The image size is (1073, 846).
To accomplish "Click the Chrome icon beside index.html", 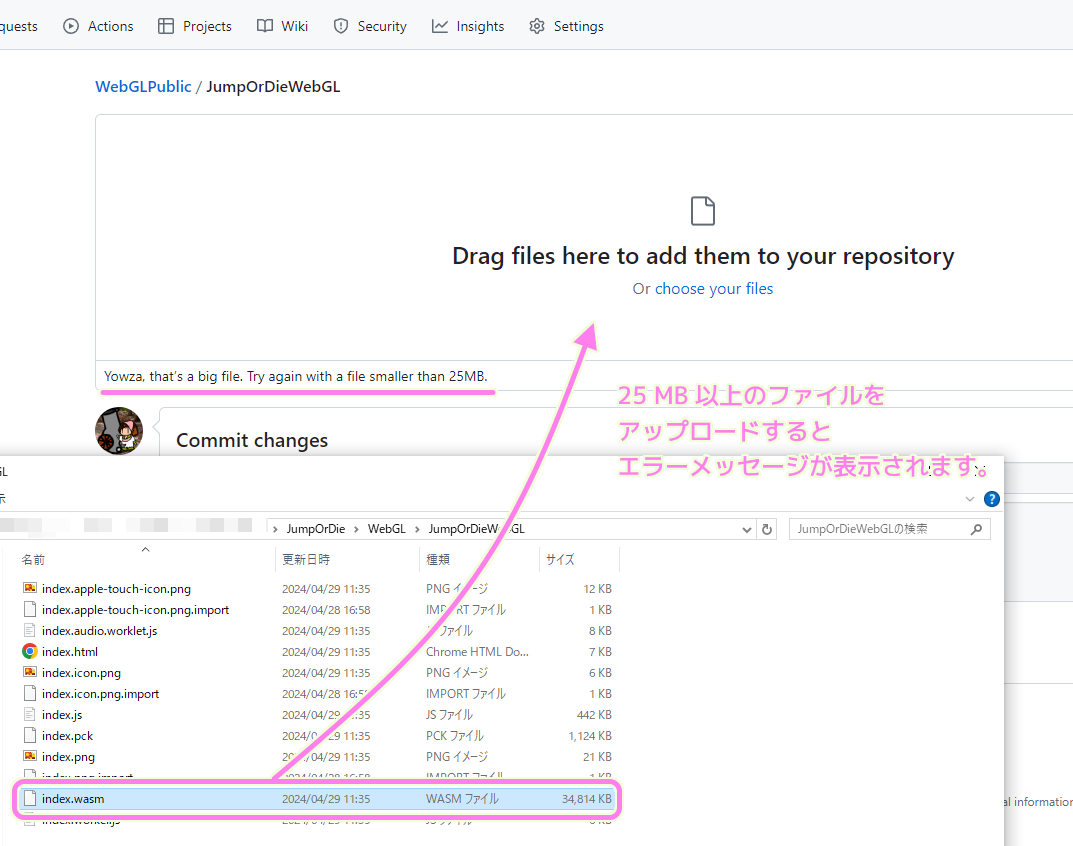I will coord(31,651).
